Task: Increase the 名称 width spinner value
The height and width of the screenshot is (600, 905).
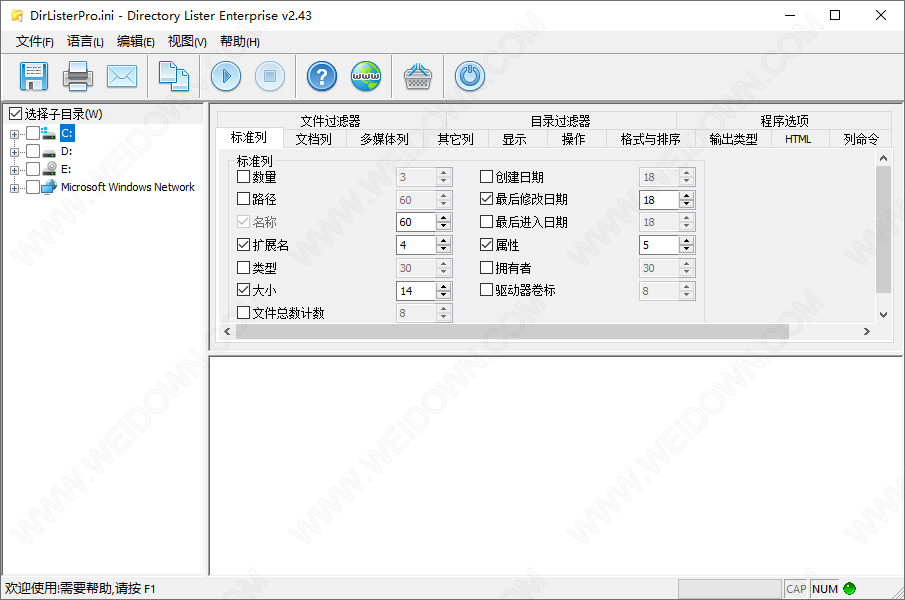Action: [443, 218]
